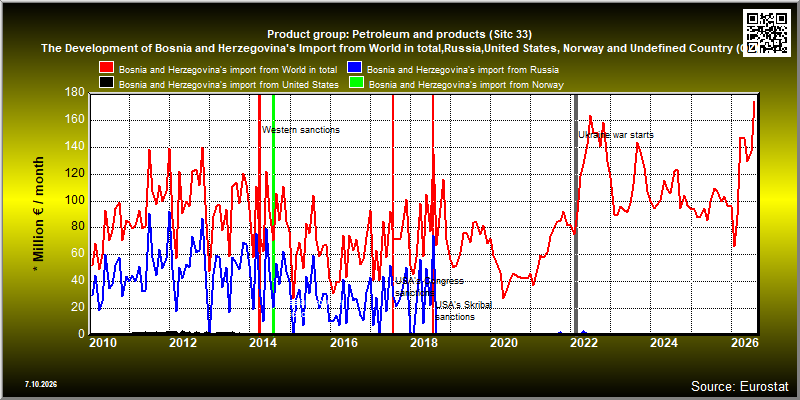Click the 'Ukraine war starts' annotation label
This screenshot has width=800, height=400.
click(x=616, y=135)
